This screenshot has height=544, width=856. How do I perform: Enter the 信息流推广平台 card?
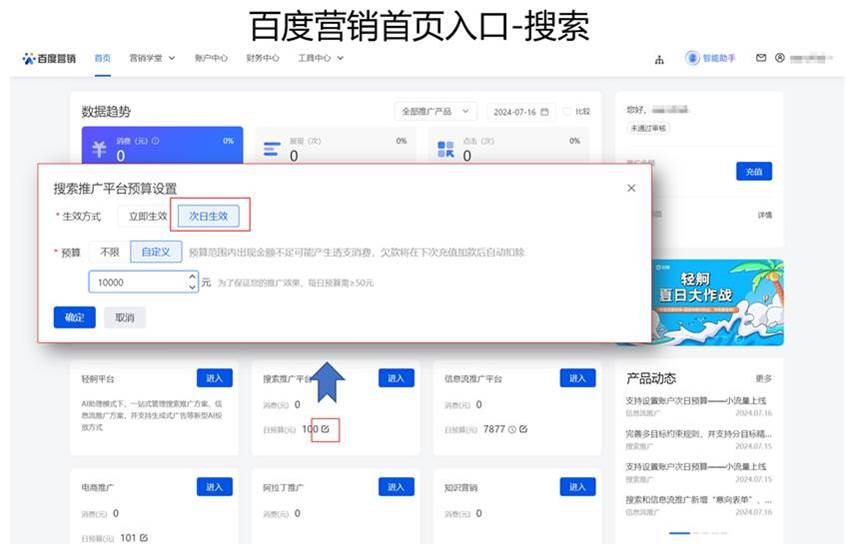point(578,378)
